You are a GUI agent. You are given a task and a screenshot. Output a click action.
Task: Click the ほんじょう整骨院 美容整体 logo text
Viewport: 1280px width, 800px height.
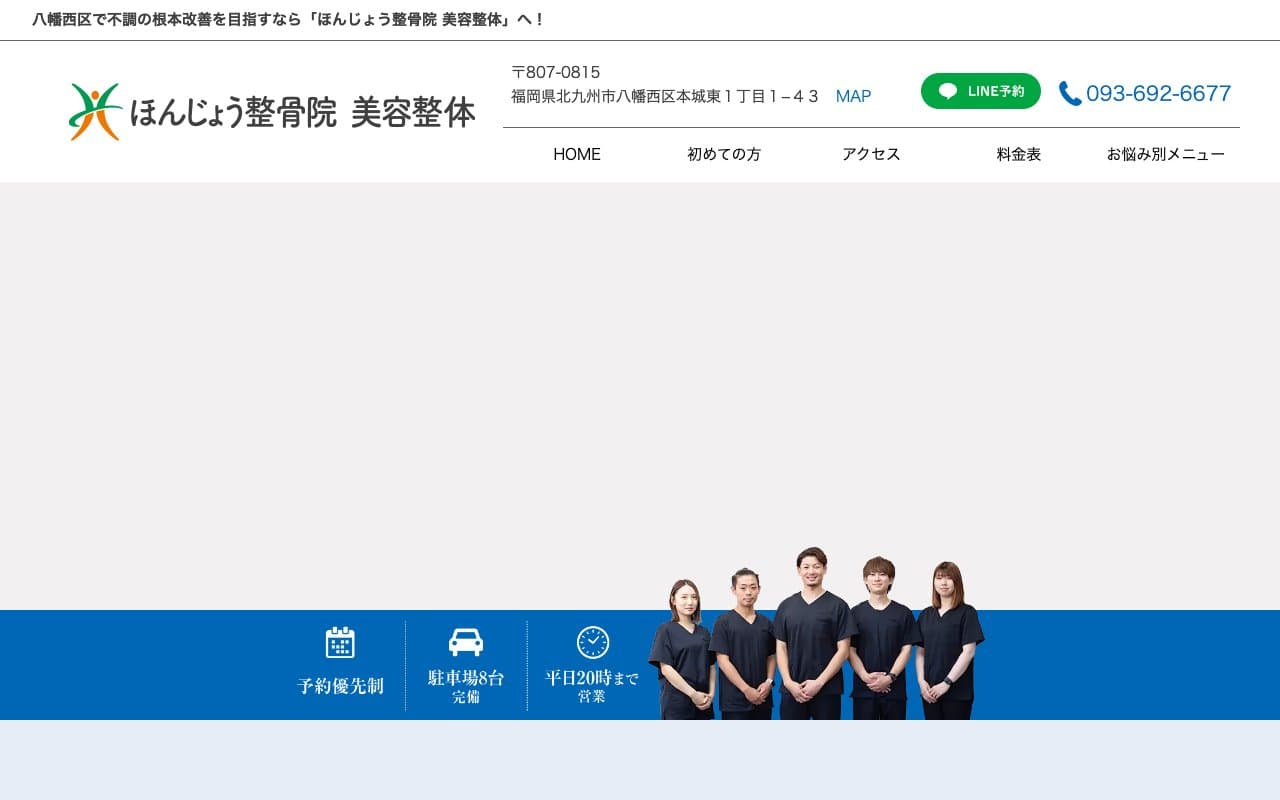(x=301, y=114)
